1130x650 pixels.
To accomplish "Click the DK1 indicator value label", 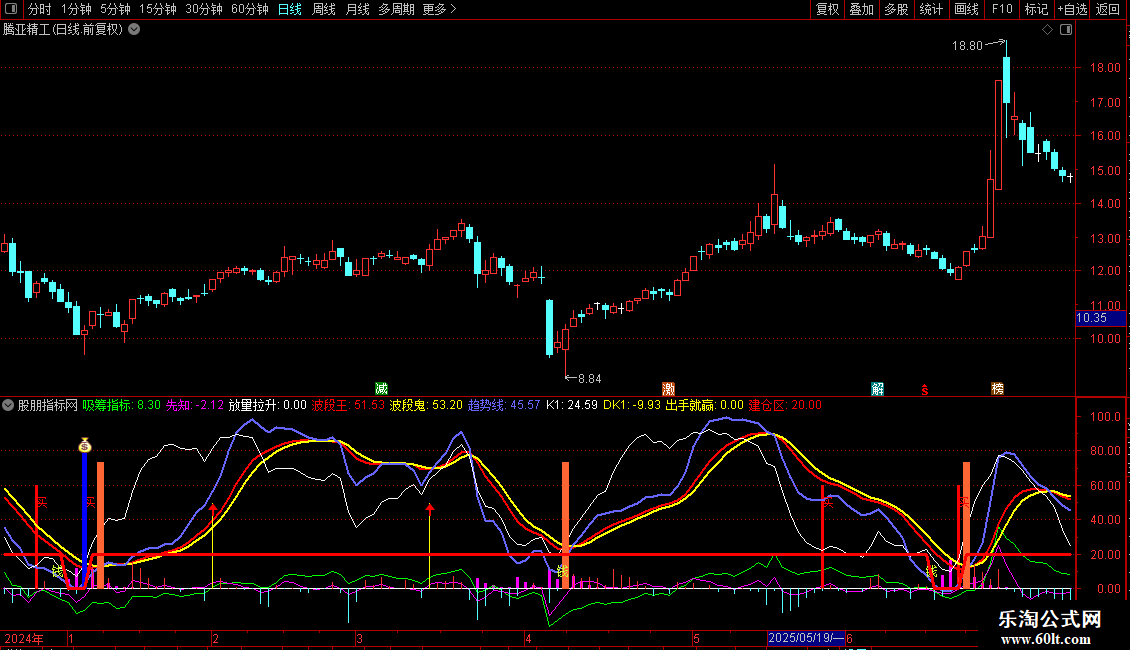I will click(x=631, y=405).
